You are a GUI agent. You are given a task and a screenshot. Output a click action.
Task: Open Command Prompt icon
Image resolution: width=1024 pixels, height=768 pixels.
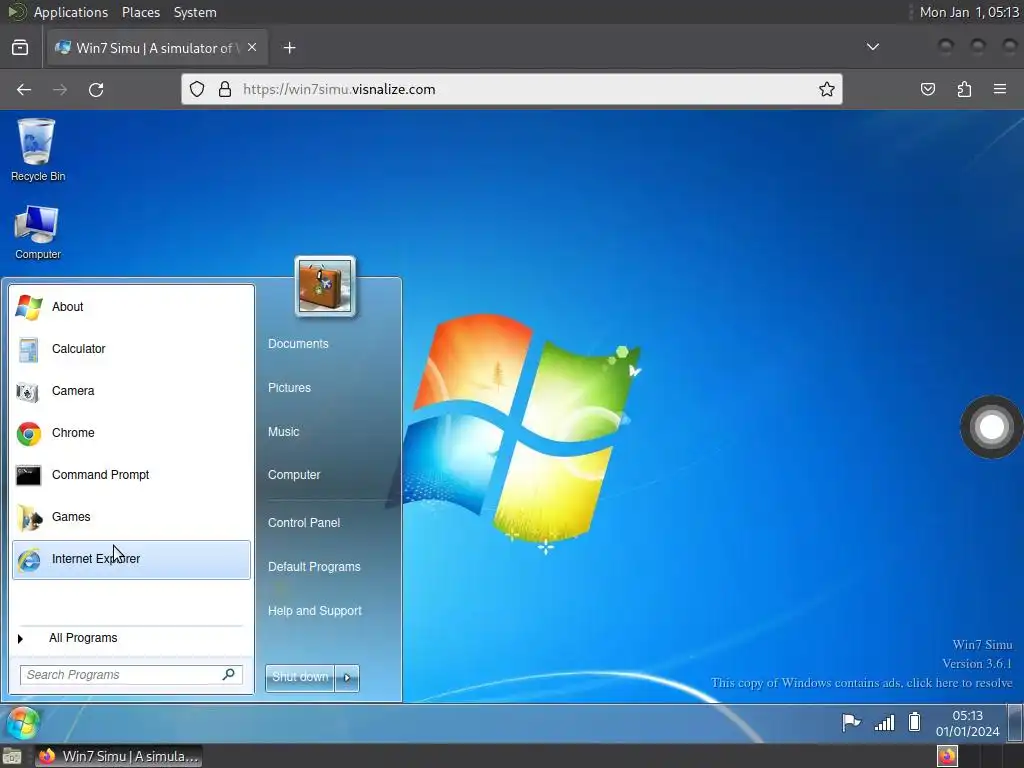pyautogui.click(x=28, y=475)
